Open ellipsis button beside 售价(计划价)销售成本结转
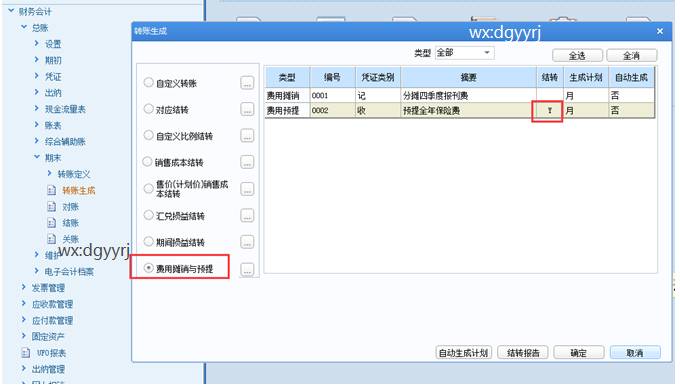The image size is (680, 385). pyautogui.click(x=247, y=189)
